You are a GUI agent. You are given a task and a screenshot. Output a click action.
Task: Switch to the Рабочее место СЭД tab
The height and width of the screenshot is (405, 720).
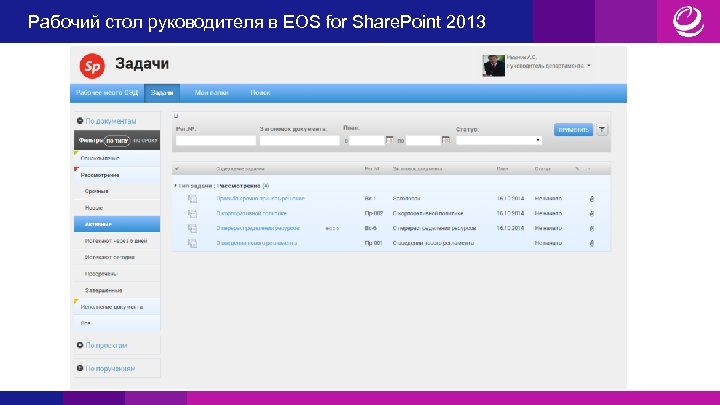[x=107, y=93]
